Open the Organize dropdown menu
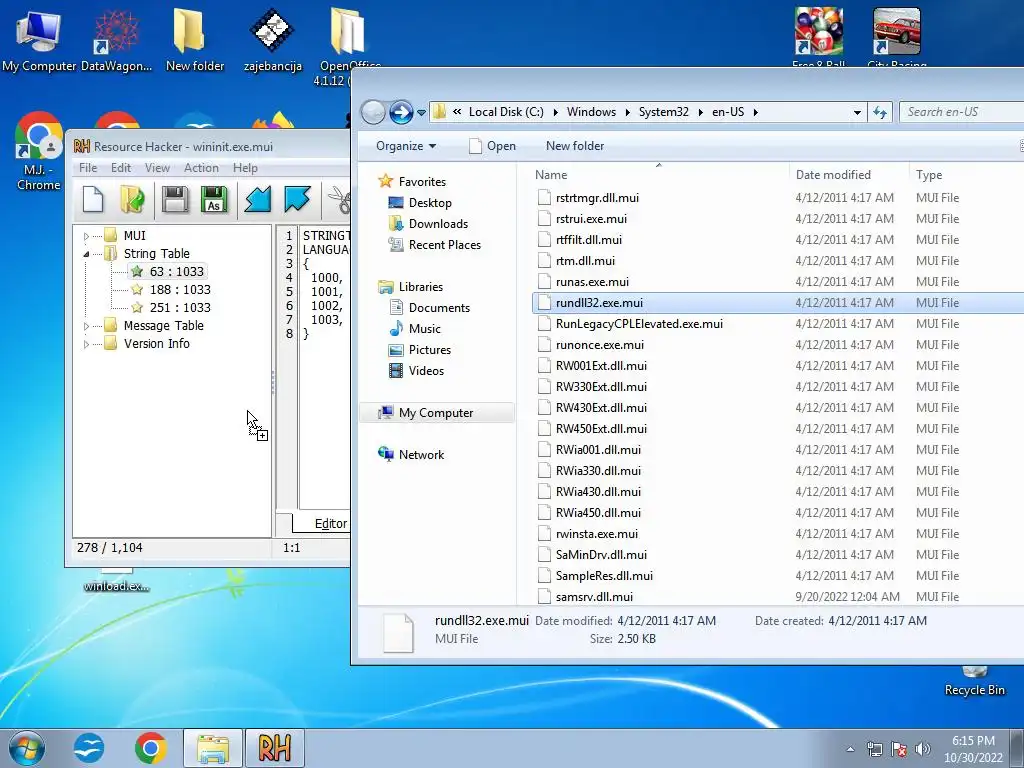Screen dimensions: 1024x768 406,146
